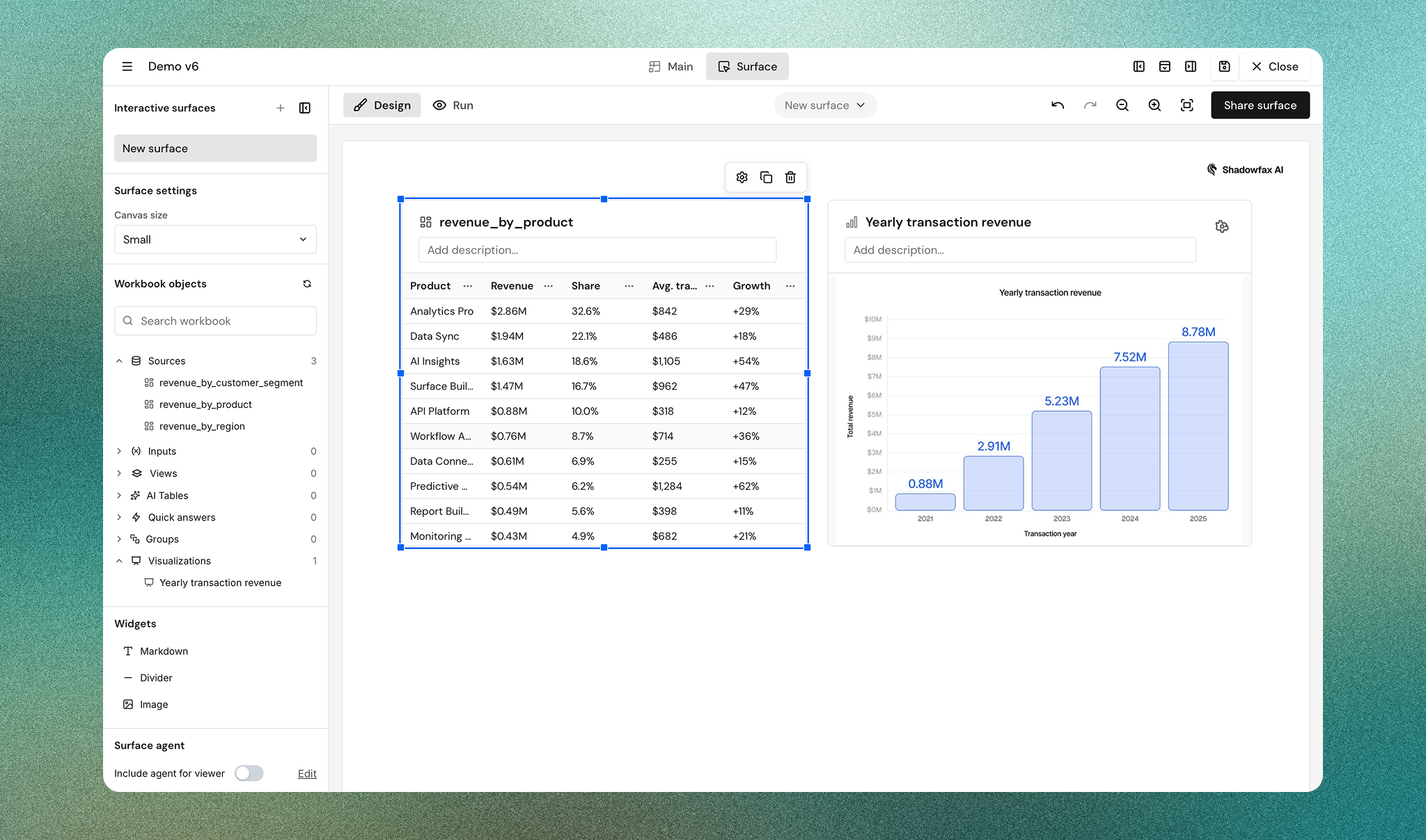Expand the Inputs tree section
Viewport: 1426px width, 840px height.
119,451
